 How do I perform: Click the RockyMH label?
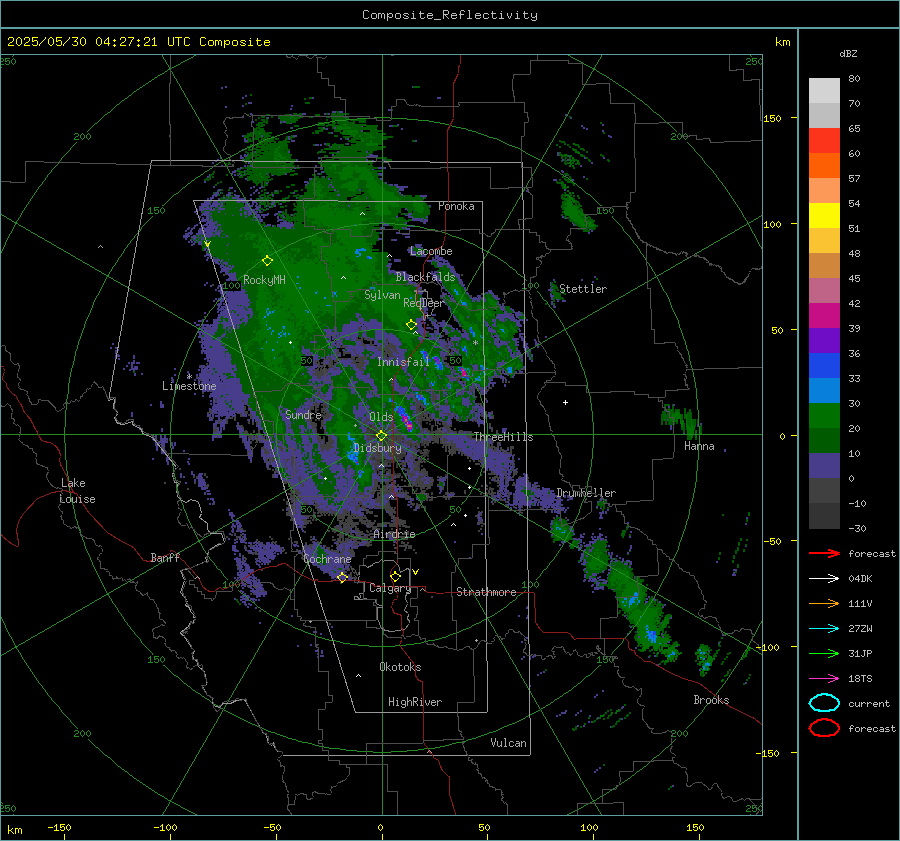[264, 280]
